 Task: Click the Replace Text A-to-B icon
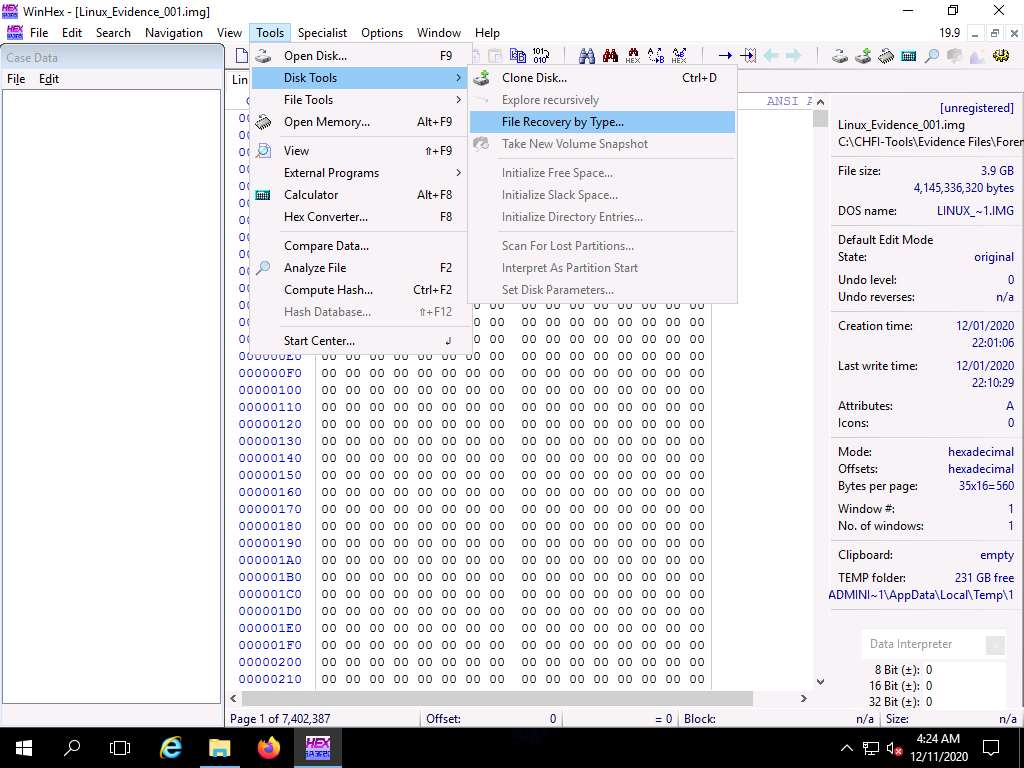click(x=656, y=56)
